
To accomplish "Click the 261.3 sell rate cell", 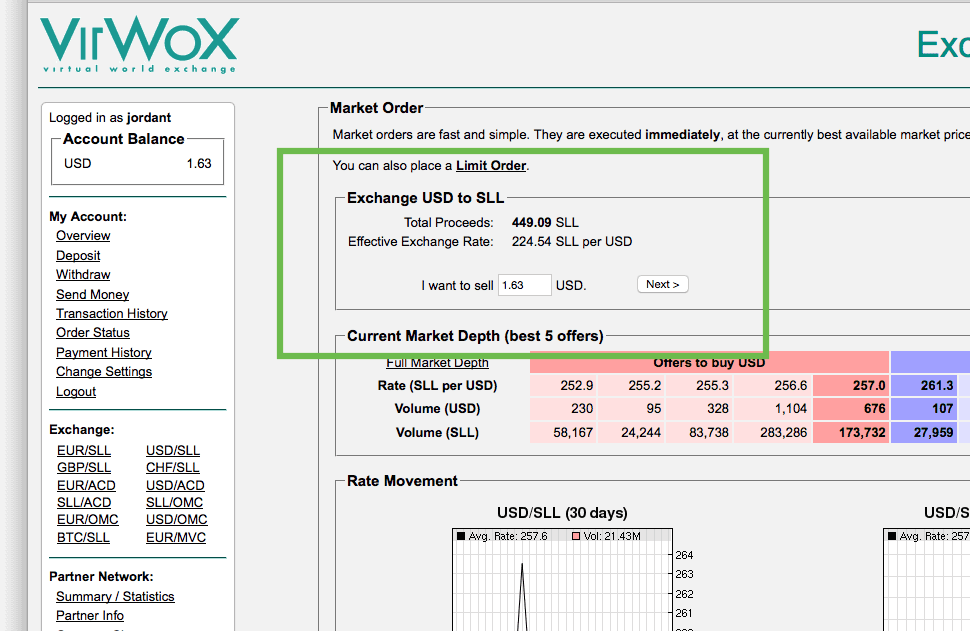I will pos(924,385).
